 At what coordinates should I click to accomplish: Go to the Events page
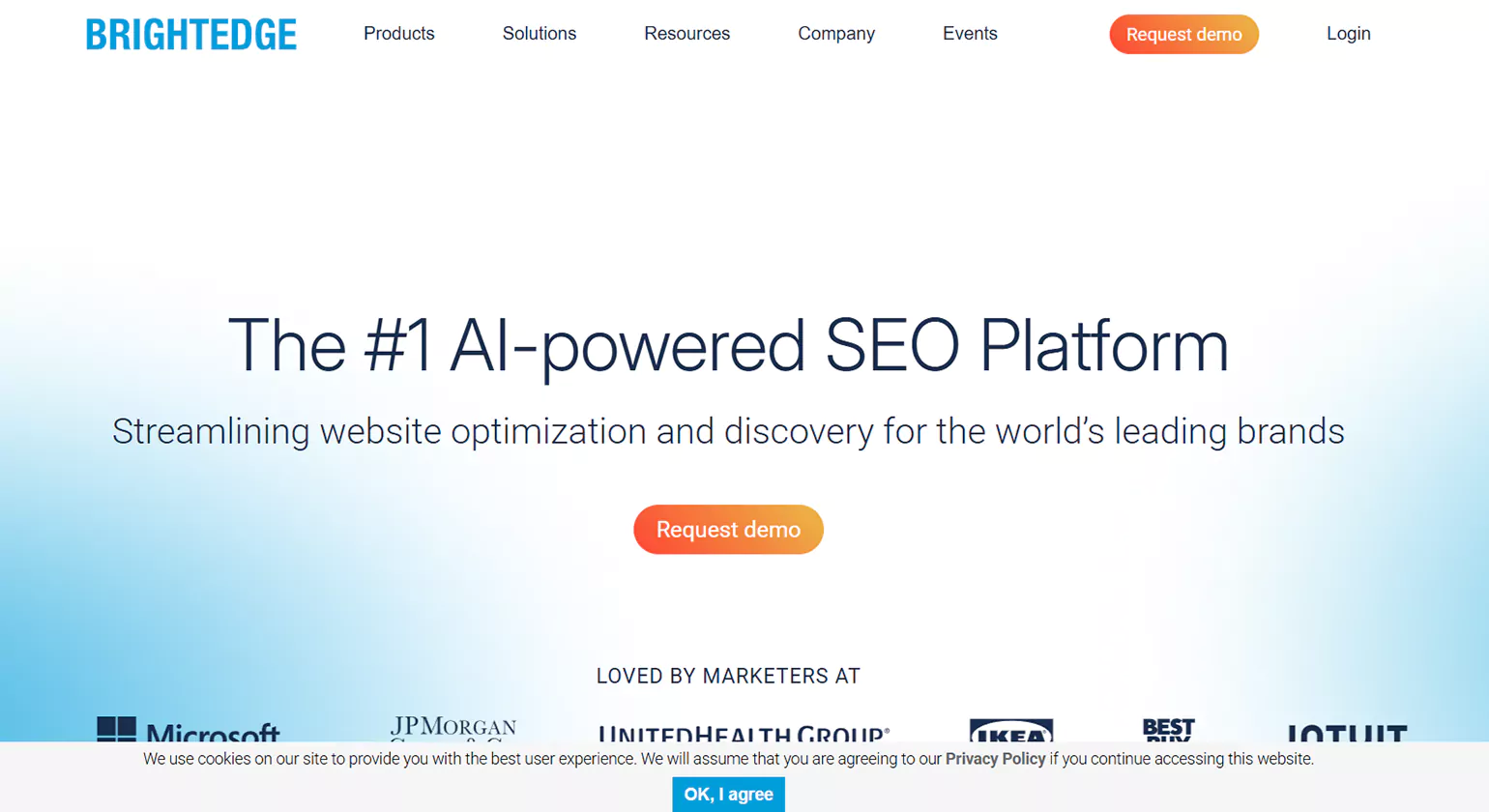tap(969, 34)
